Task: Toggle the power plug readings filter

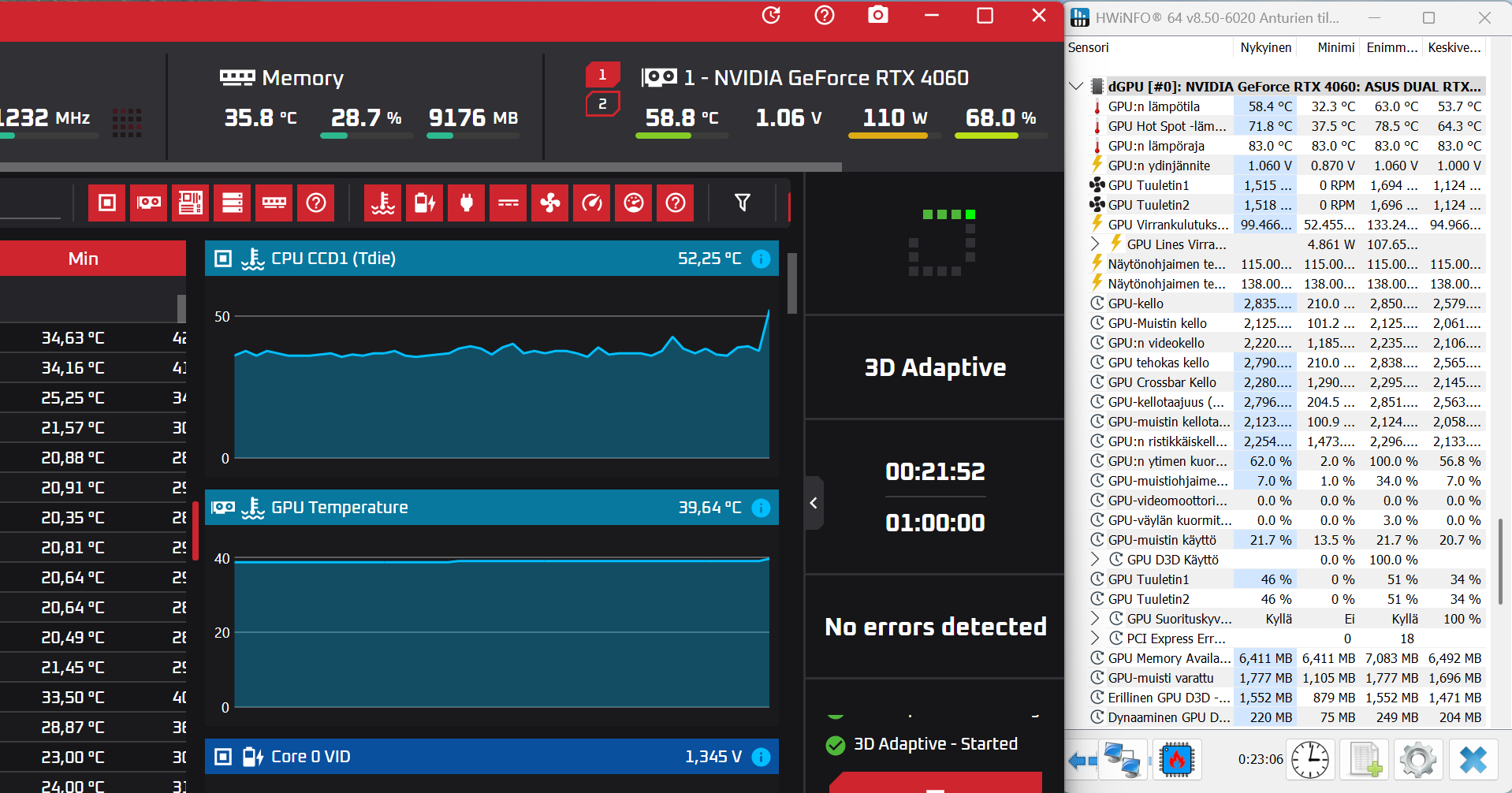Action: click(x=467, y=203)
